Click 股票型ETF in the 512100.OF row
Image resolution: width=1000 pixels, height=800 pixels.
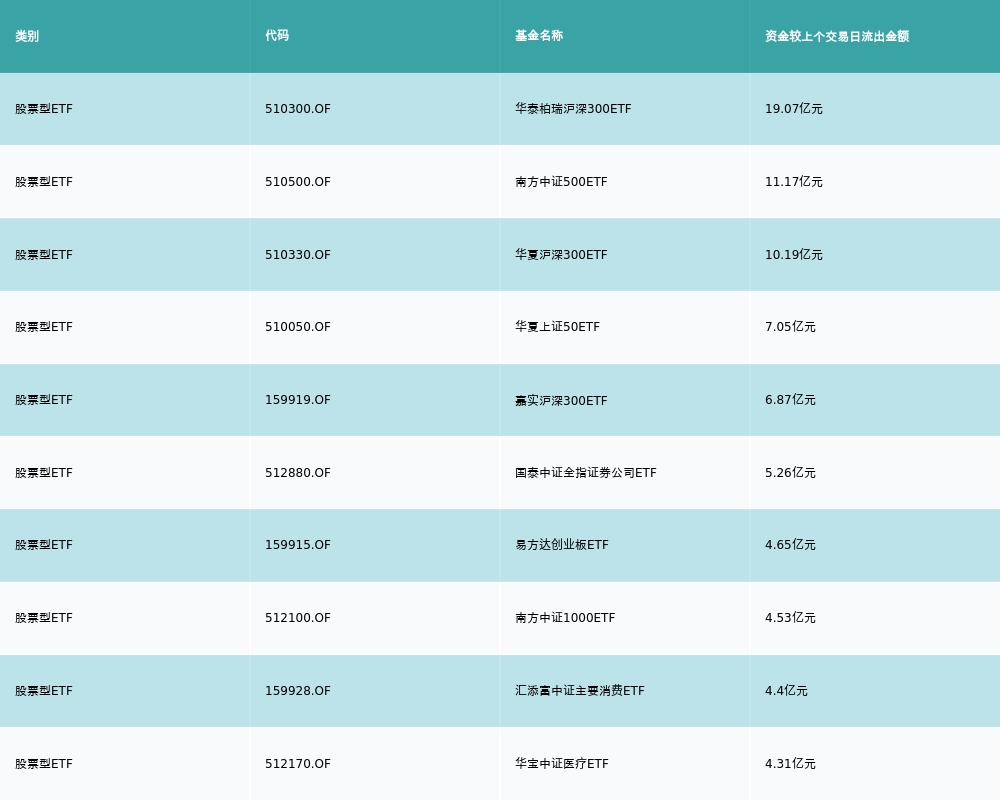point(44,618)
